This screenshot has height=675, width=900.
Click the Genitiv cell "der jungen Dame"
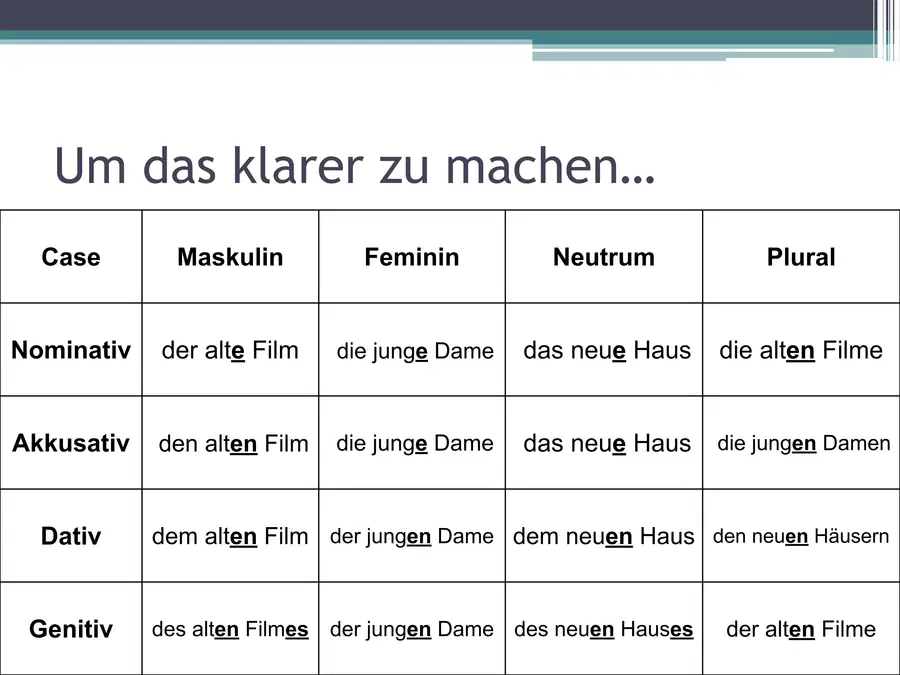pos(412,629)
